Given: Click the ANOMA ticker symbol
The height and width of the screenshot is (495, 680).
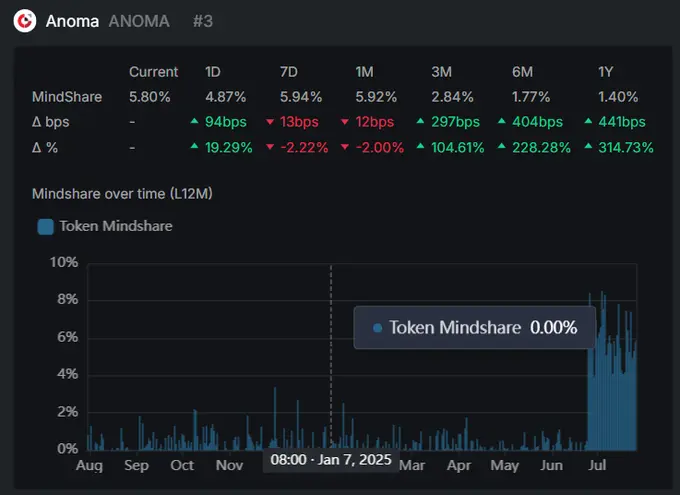Looking at the screenshot, I should (139, 21).
